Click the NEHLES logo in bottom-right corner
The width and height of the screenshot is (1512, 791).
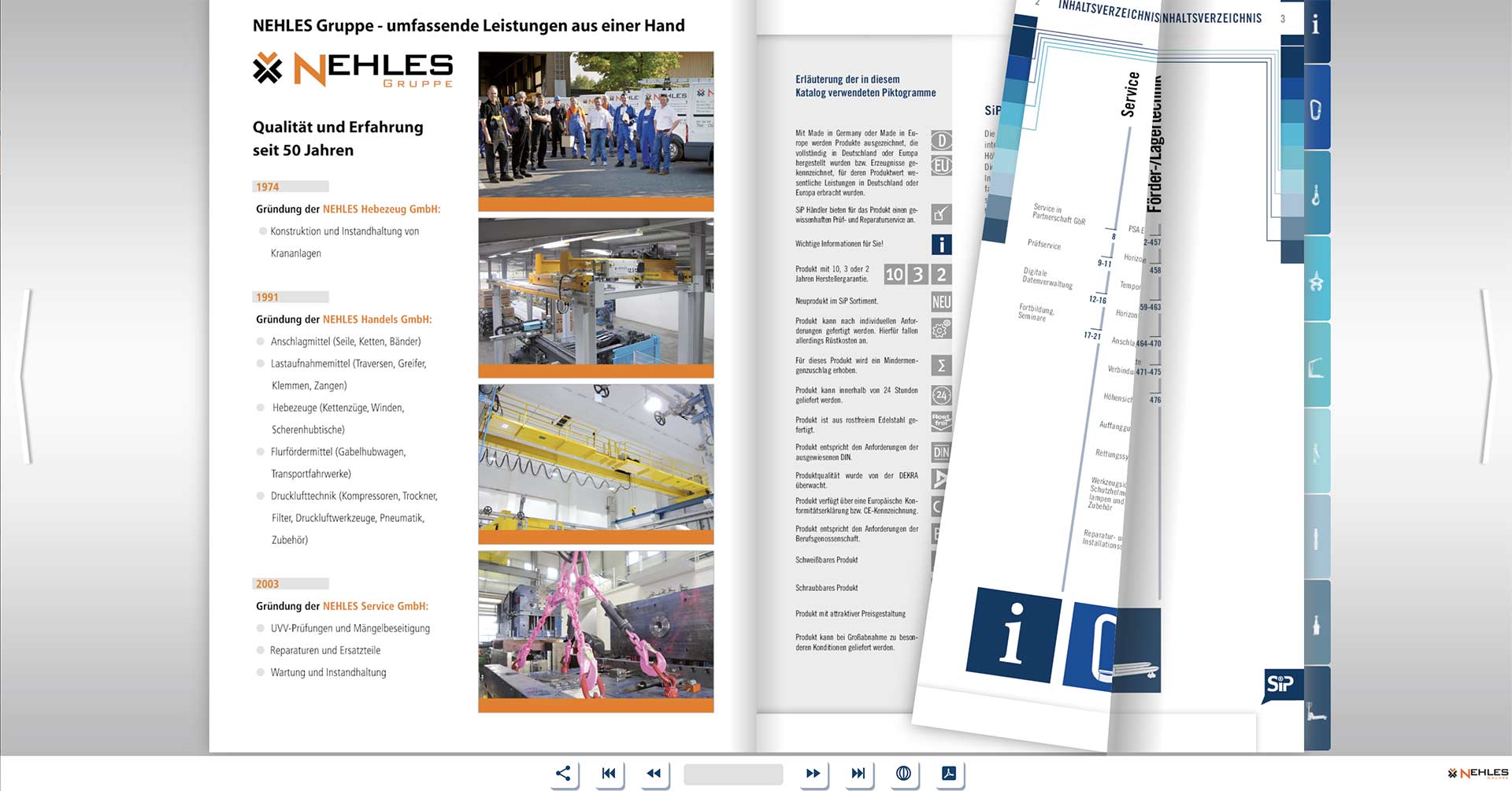pyautogui.click(x=1478, y=774)
